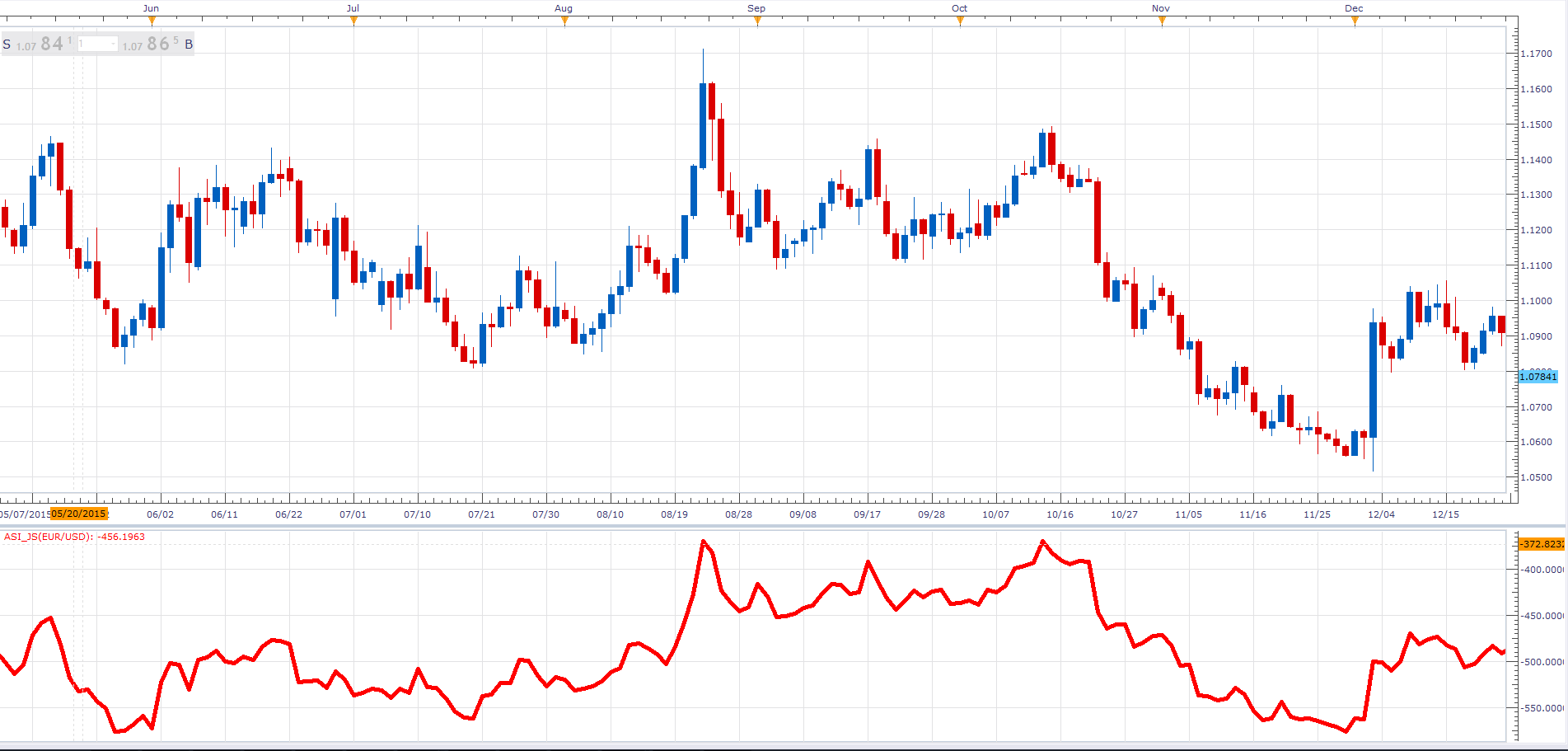Click the 10/16 date axis label
This screenshot has height=751, width=1568.
pyautogui.click(x=1060, y=514)
